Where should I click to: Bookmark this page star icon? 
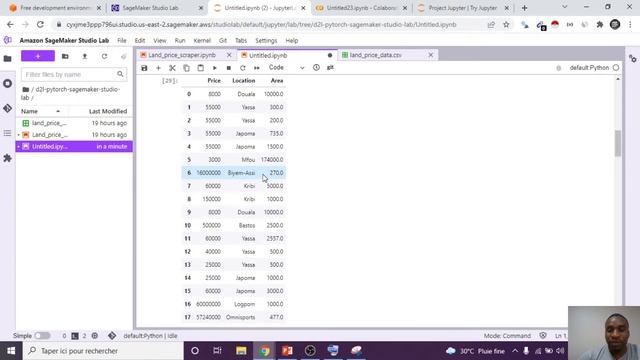(x=506, y=24)
